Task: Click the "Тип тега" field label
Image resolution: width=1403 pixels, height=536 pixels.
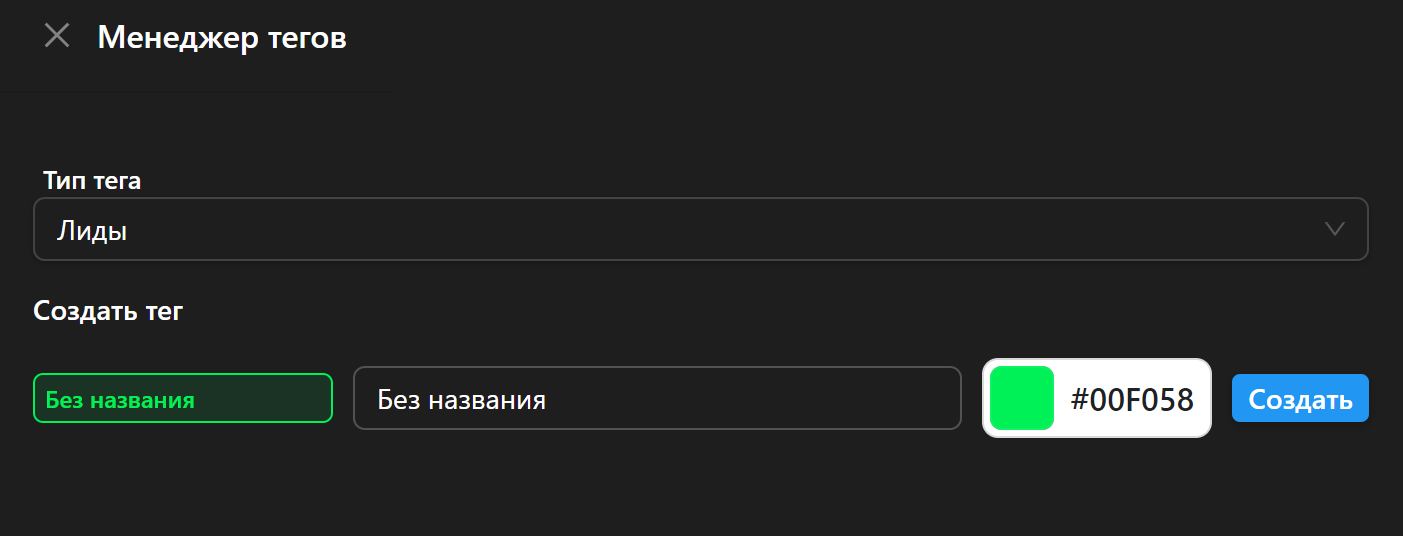Action: (92, 181)
